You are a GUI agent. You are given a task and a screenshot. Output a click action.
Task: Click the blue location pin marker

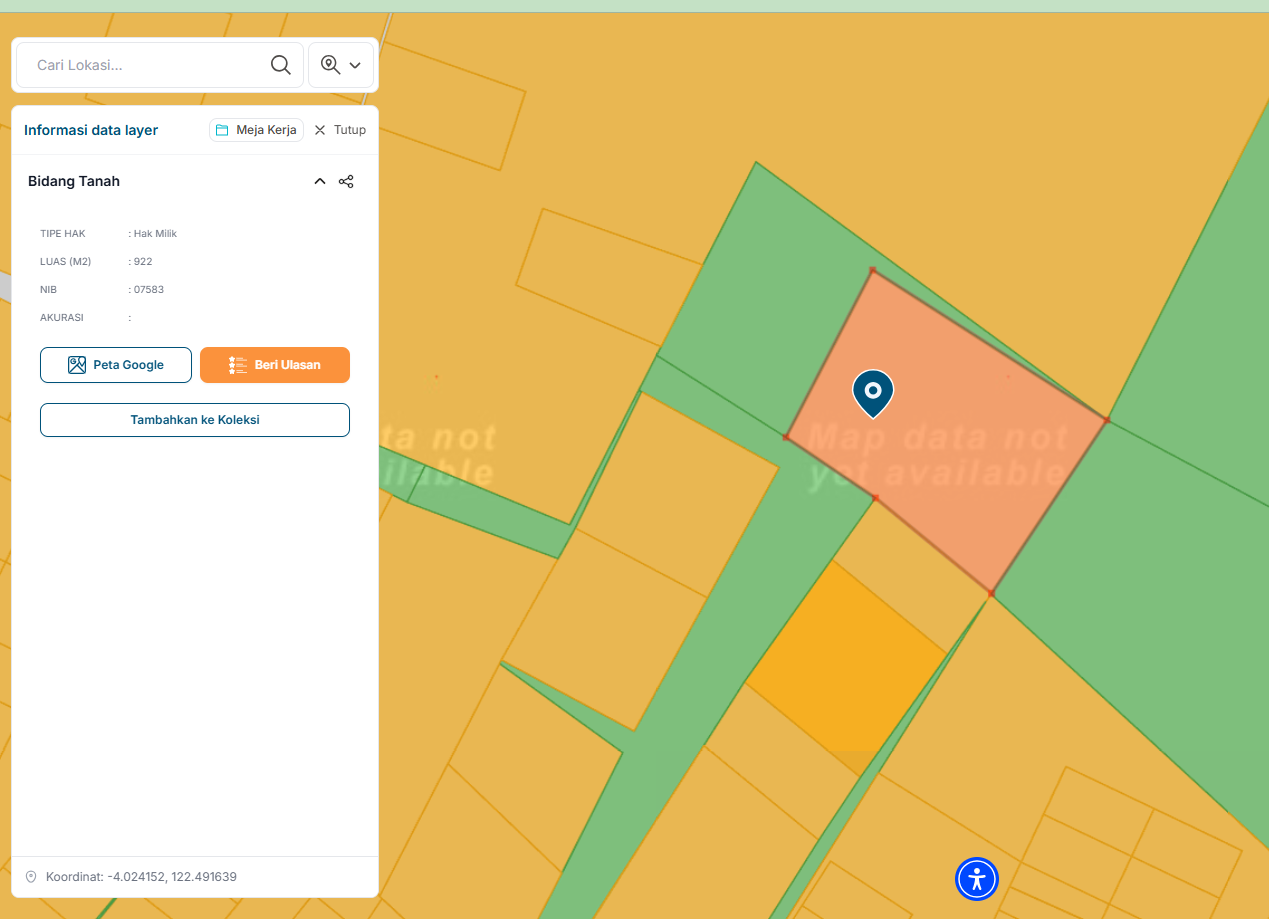(873, 392)
